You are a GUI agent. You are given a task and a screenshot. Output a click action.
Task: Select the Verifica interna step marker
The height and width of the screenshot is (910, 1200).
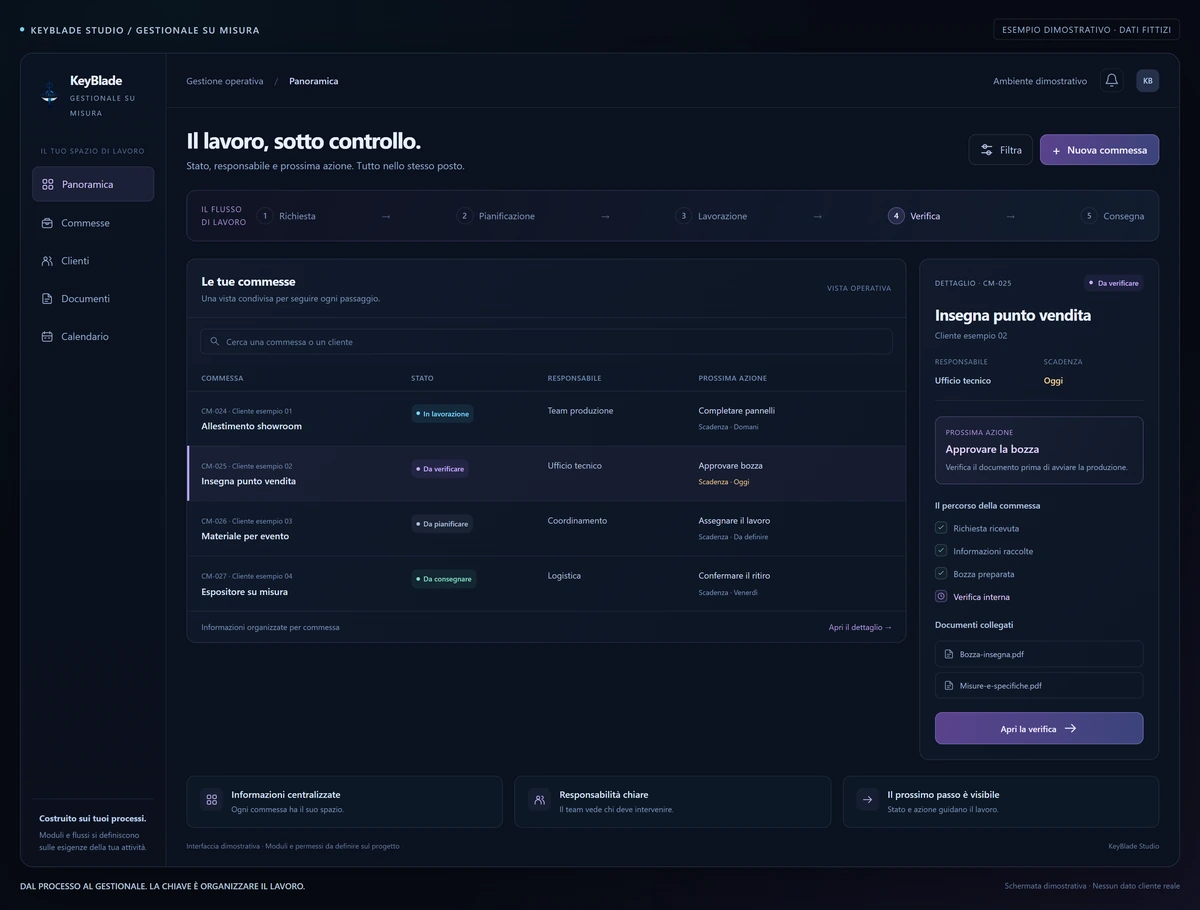[x=941, y=597]
